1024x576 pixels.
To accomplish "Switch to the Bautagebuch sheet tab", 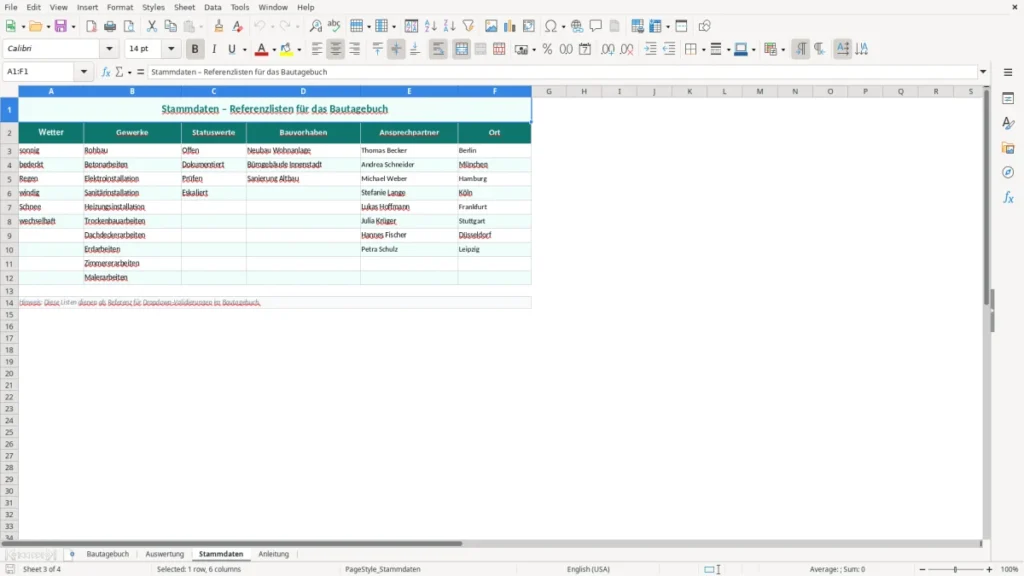I will [108, 554].
